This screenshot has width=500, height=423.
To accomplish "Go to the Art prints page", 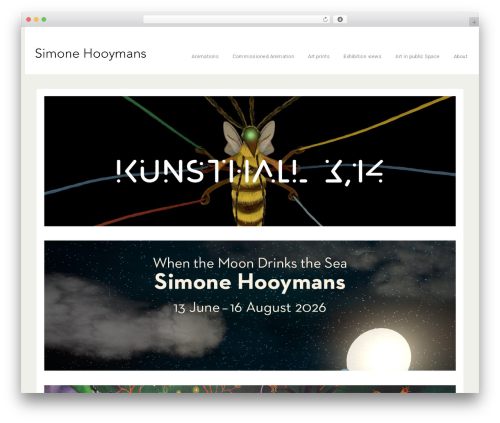I will (x=318, y=56).
